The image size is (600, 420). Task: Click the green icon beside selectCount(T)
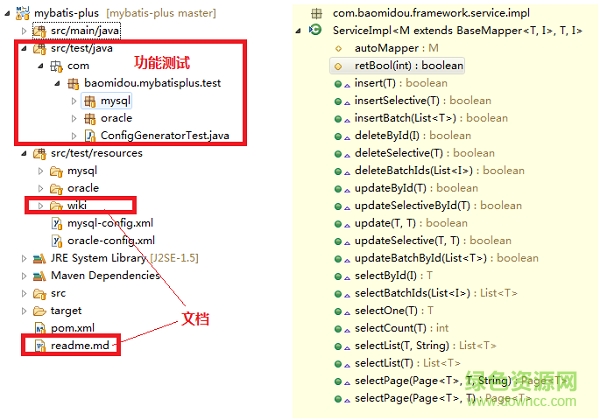click(338, 329)
